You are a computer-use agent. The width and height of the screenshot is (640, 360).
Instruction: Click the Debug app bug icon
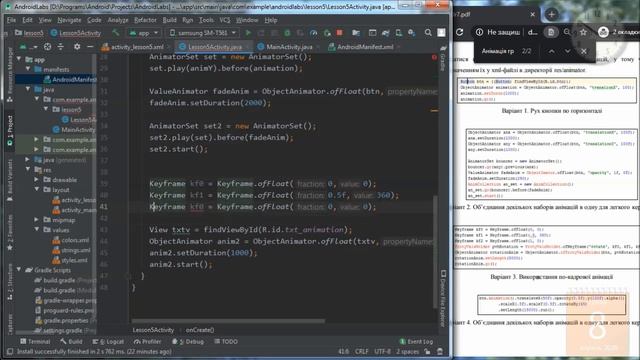[x=287, y=33]
